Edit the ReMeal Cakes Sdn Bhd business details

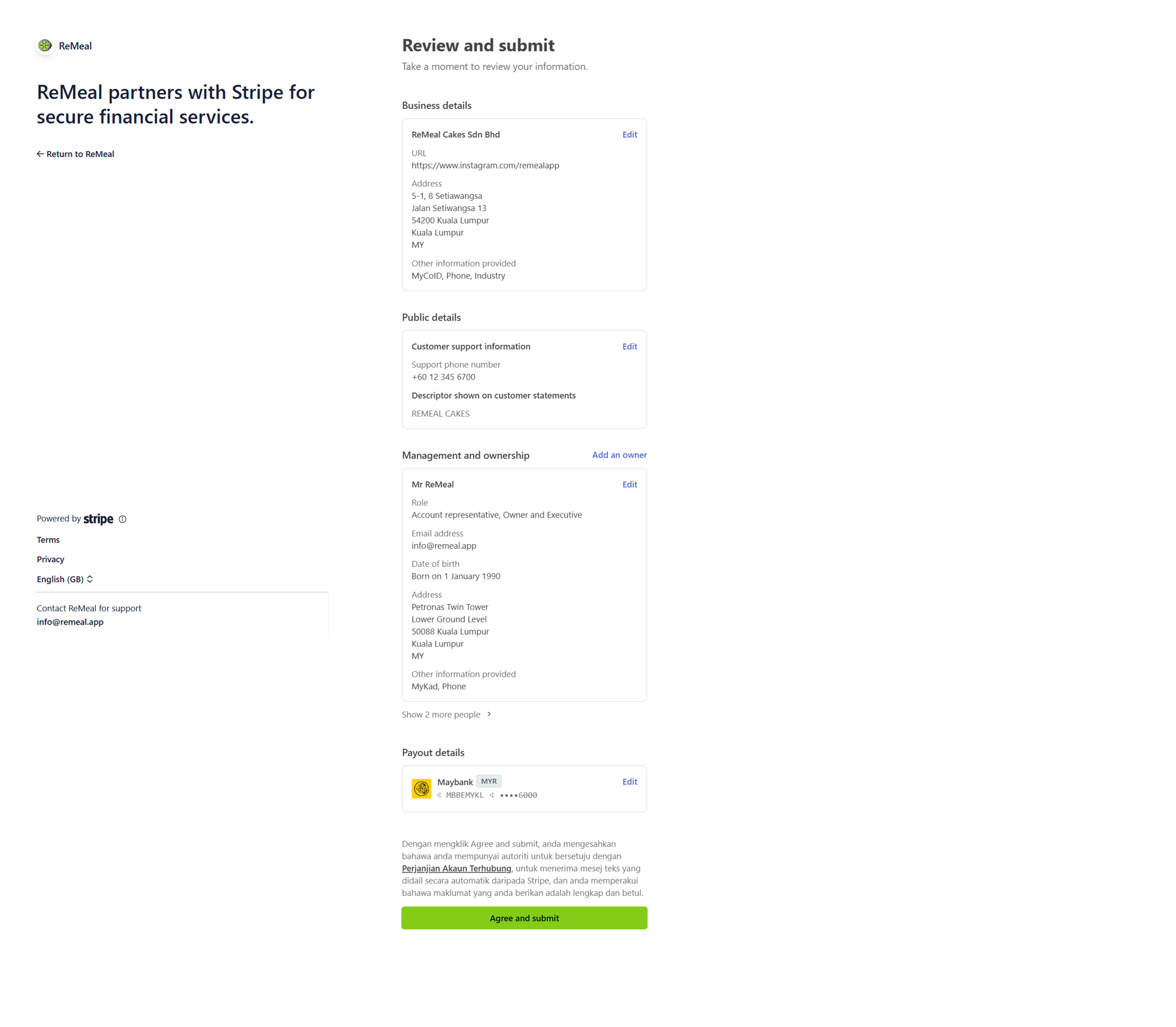(x=629, y=135)
